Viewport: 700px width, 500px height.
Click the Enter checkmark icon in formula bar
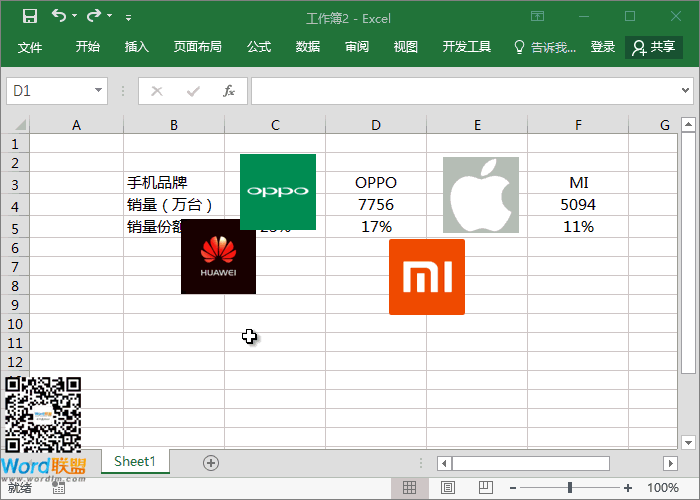pos(193,92)
